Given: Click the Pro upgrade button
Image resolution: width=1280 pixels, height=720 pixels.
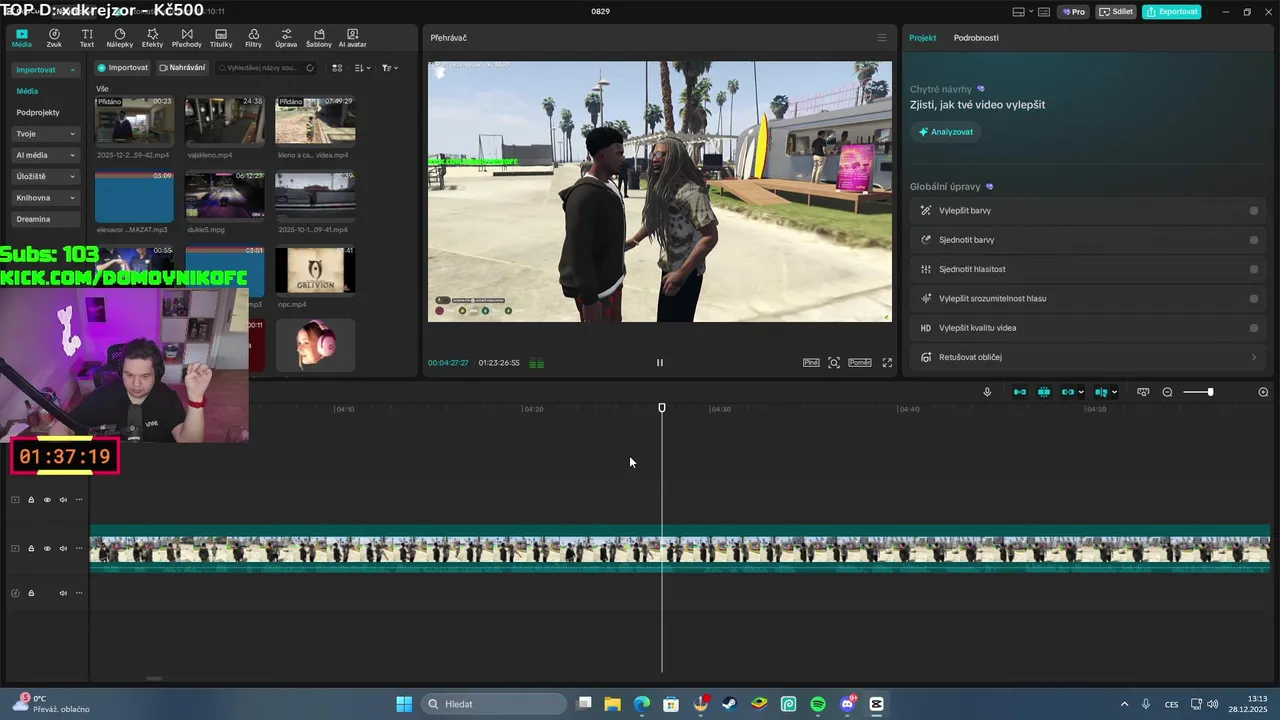Looking at the screenshot, I should point(1074,12).
